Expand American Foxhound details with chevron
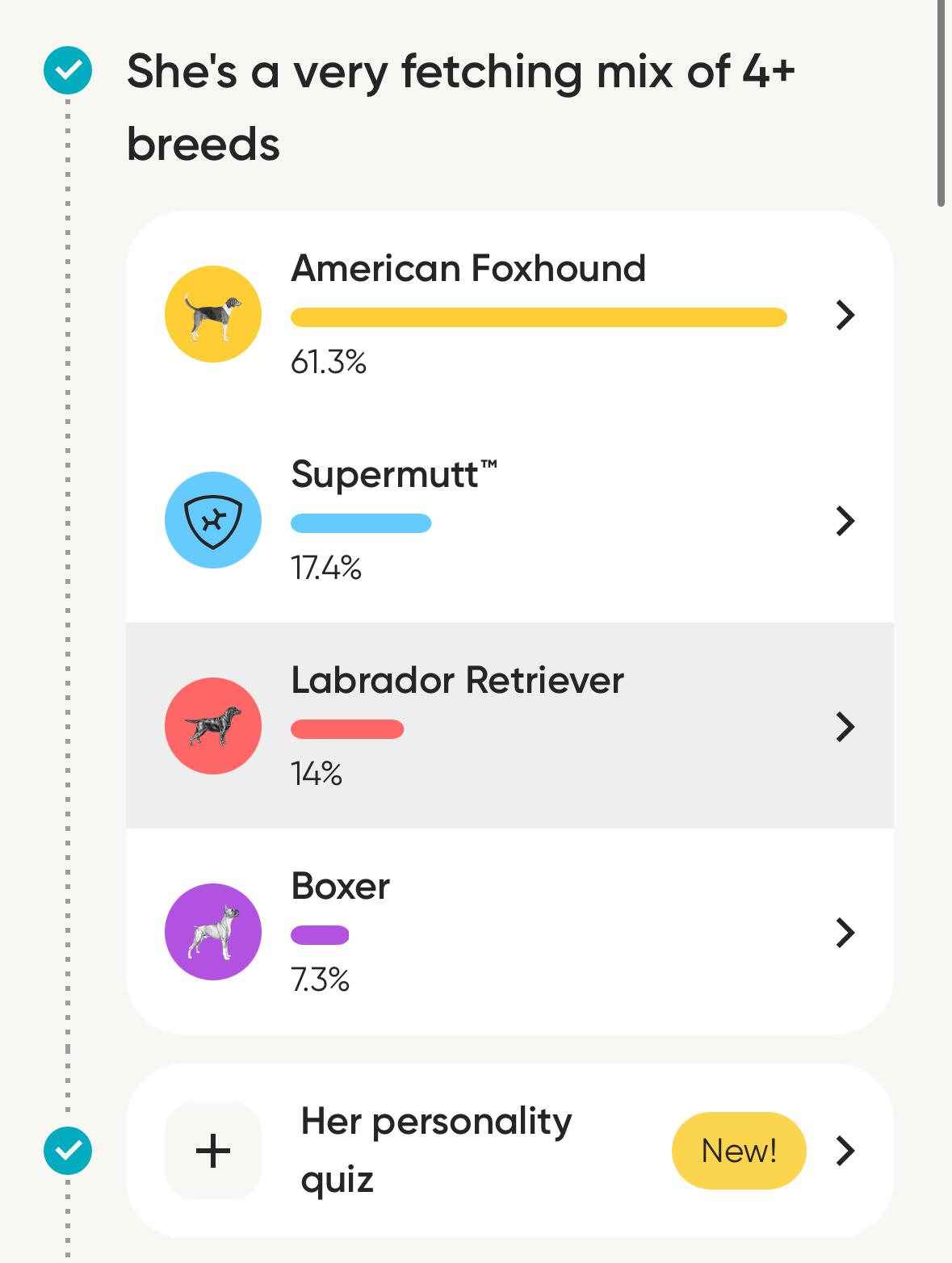Viewport: 952px width, 1263px height. [x=845, y=315]
